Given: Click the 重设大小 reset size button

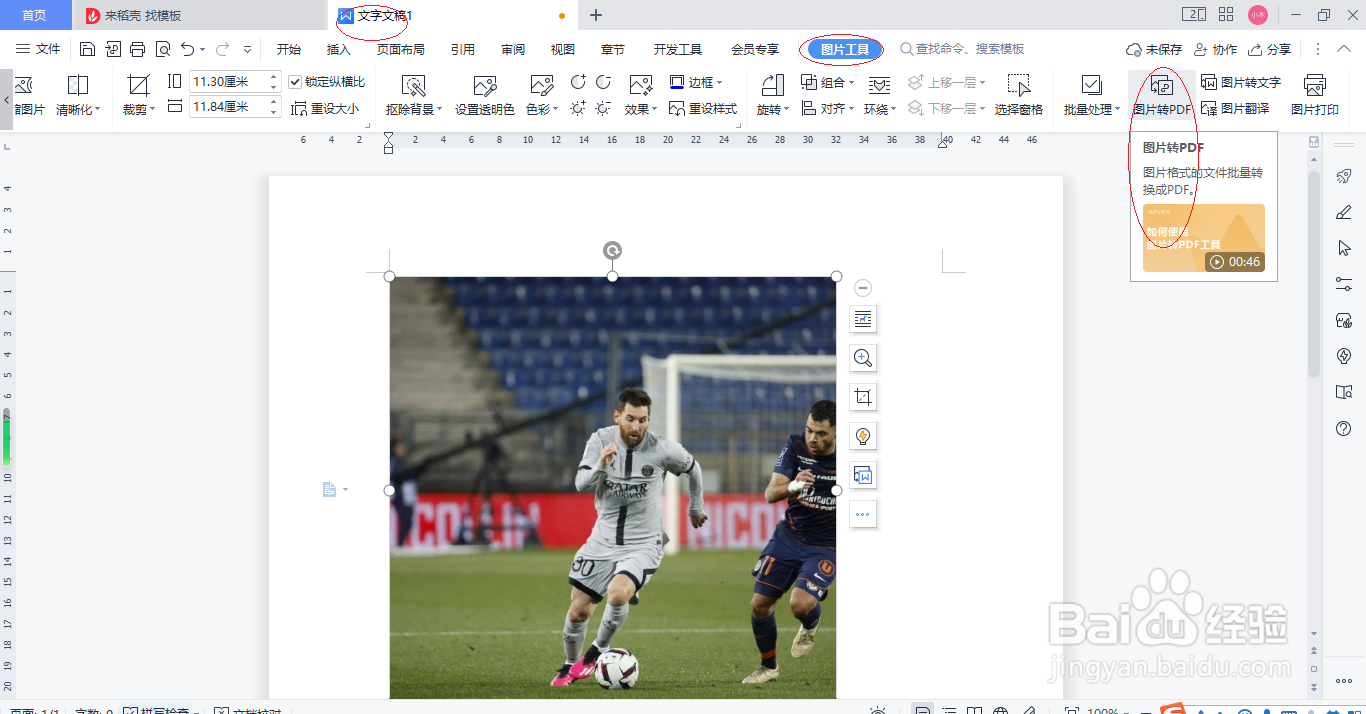Looking at the screenshot, I should 325,109.
